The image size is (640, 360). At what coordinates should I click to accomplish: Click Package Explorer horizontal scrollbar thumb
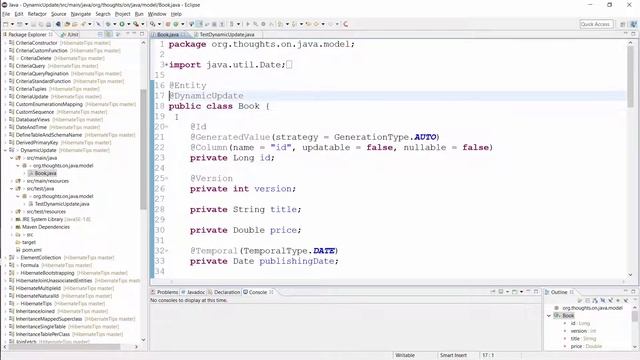pos(63,347)
